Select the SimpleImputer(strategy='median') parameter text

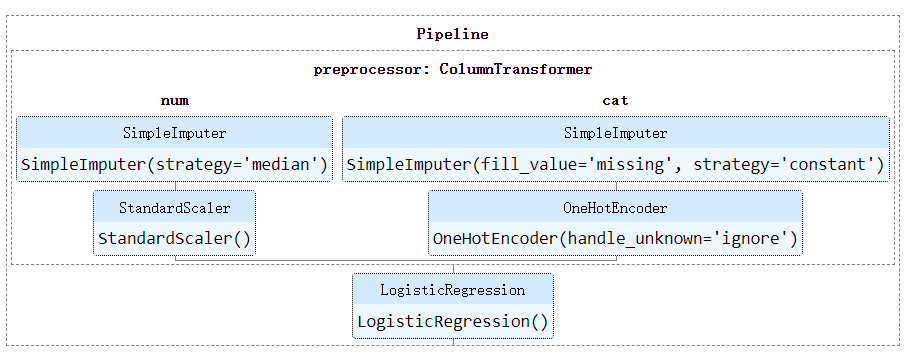point(174,165)
